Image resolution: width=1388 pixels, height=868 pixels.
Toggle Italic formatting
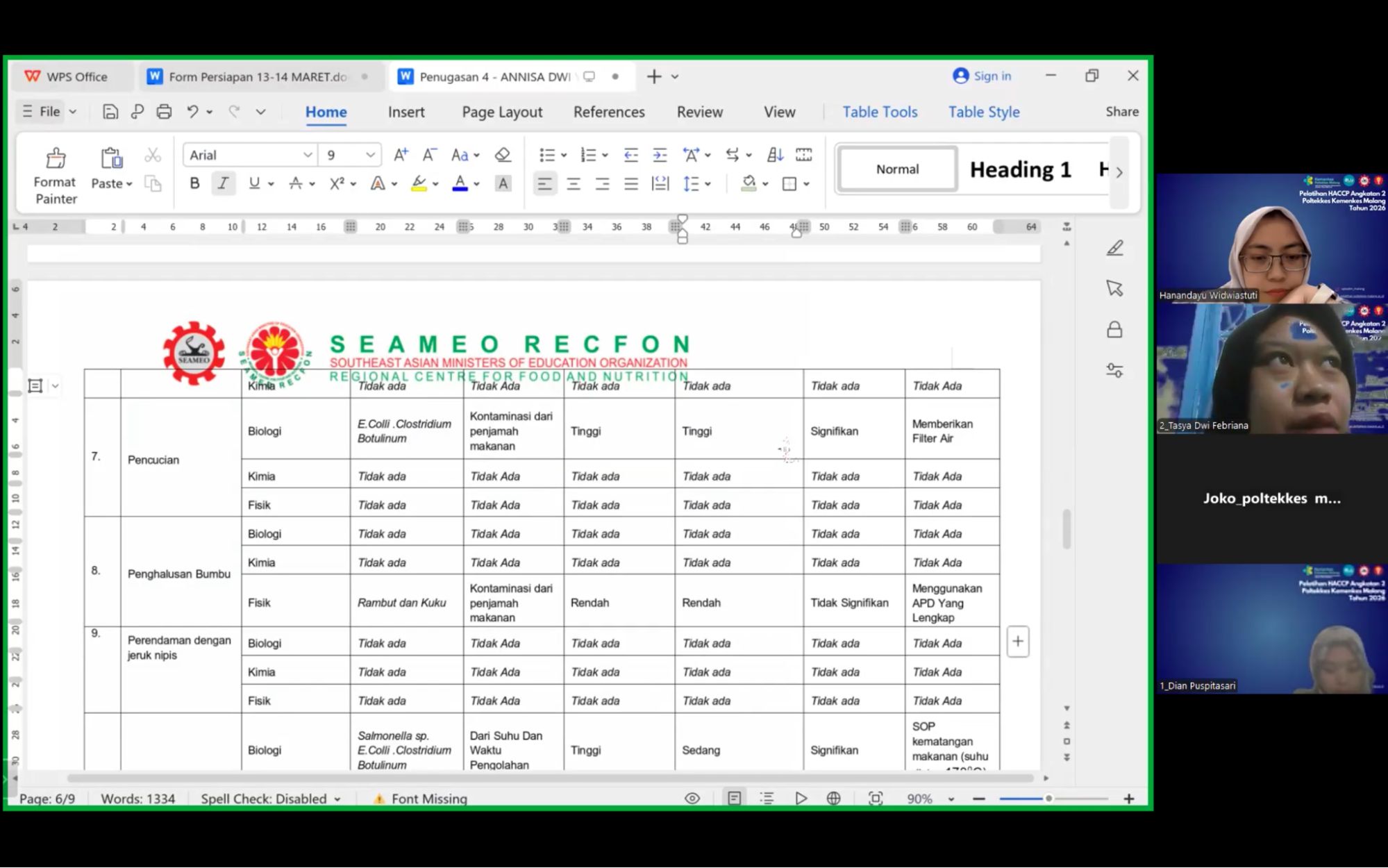tap(223, 183)
